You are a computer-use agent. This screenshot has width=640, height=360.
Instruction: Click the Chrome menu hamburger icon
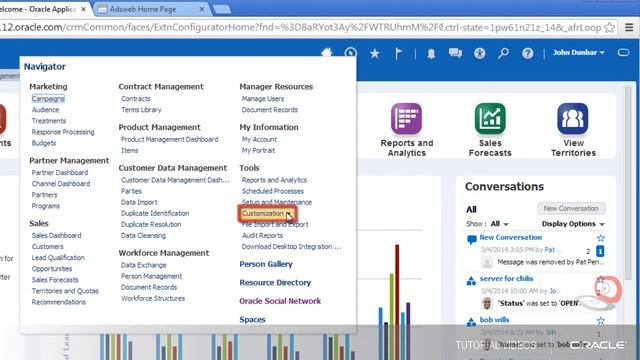pos(629,27)
